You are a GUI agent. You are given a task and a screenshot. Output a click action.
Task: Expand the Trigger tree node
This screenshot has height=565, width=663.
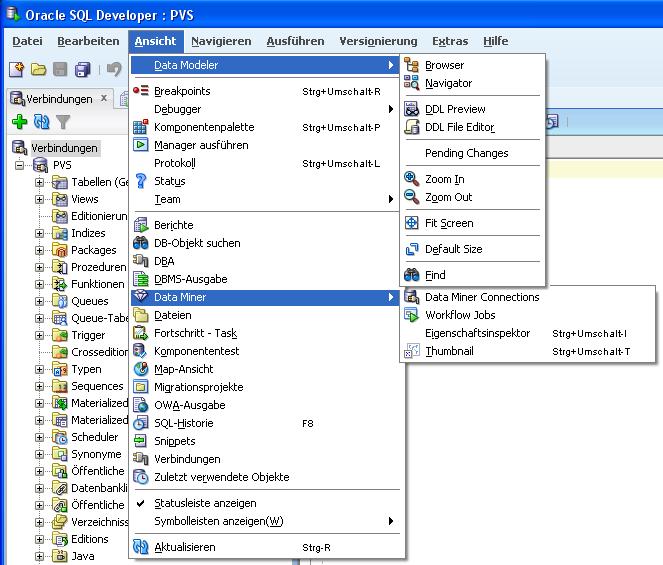tap(39, 335)
